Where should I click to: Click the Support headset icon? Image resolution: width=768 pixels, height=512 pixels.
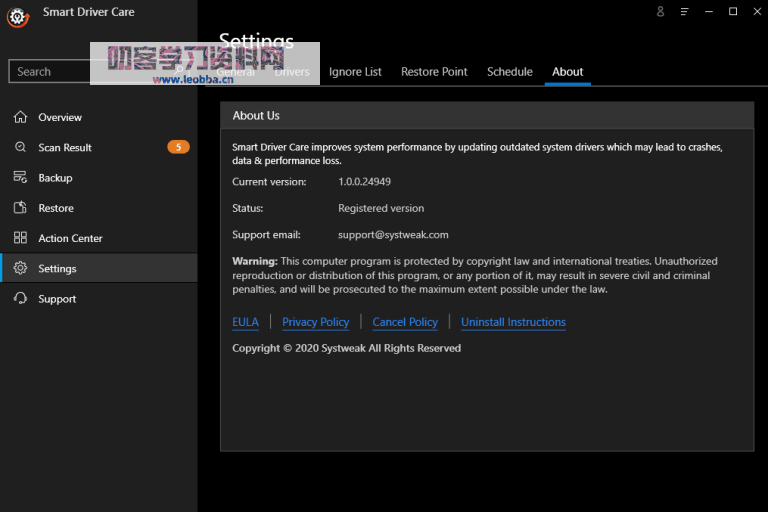click(20, 298)
